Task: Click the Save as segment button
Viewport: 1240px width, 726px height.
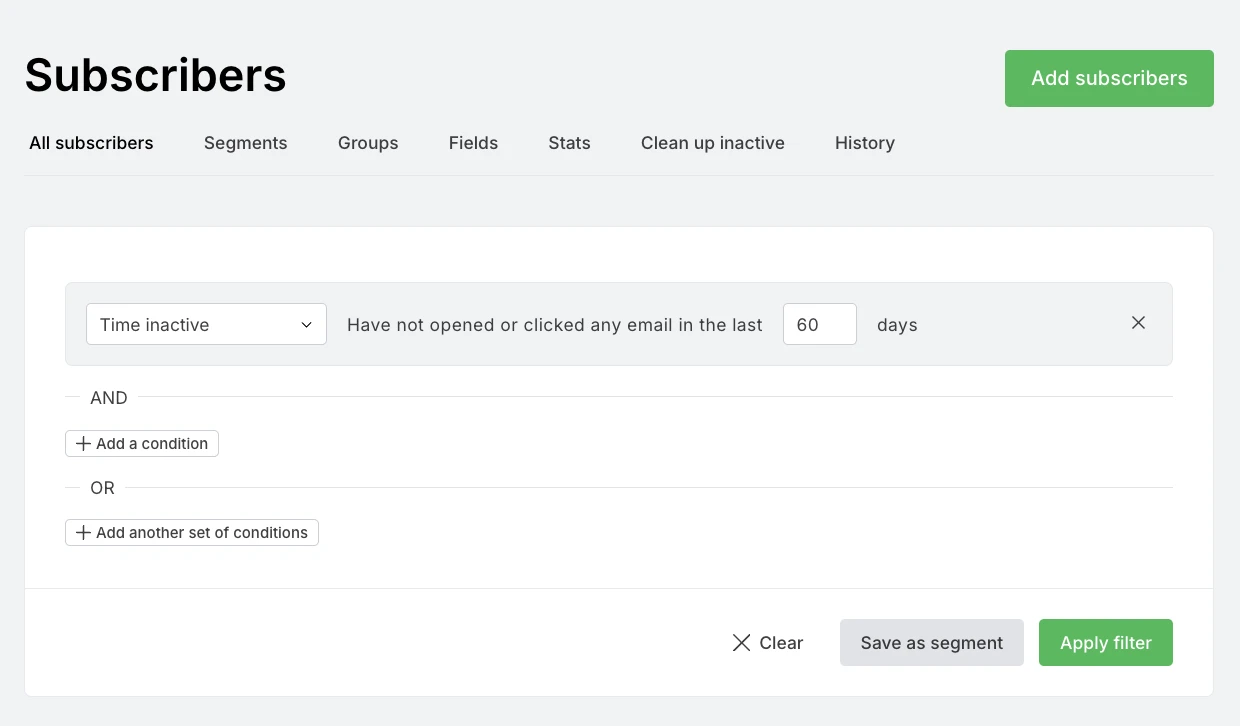Action: [x=931, y=643]
